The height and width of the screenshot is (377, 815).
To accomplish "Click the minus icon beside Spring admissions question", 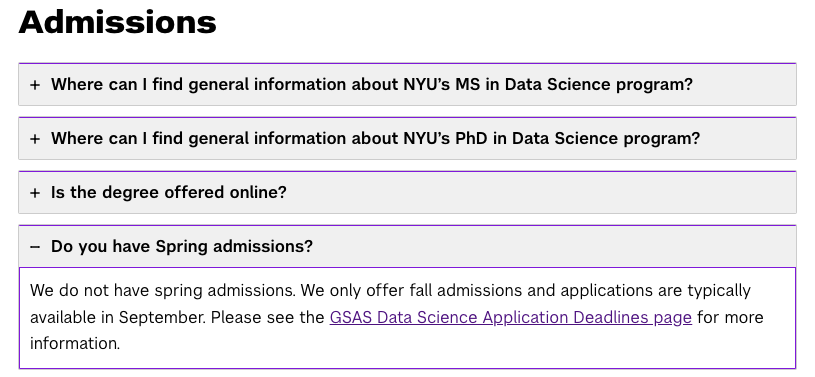I will (35, 247).
